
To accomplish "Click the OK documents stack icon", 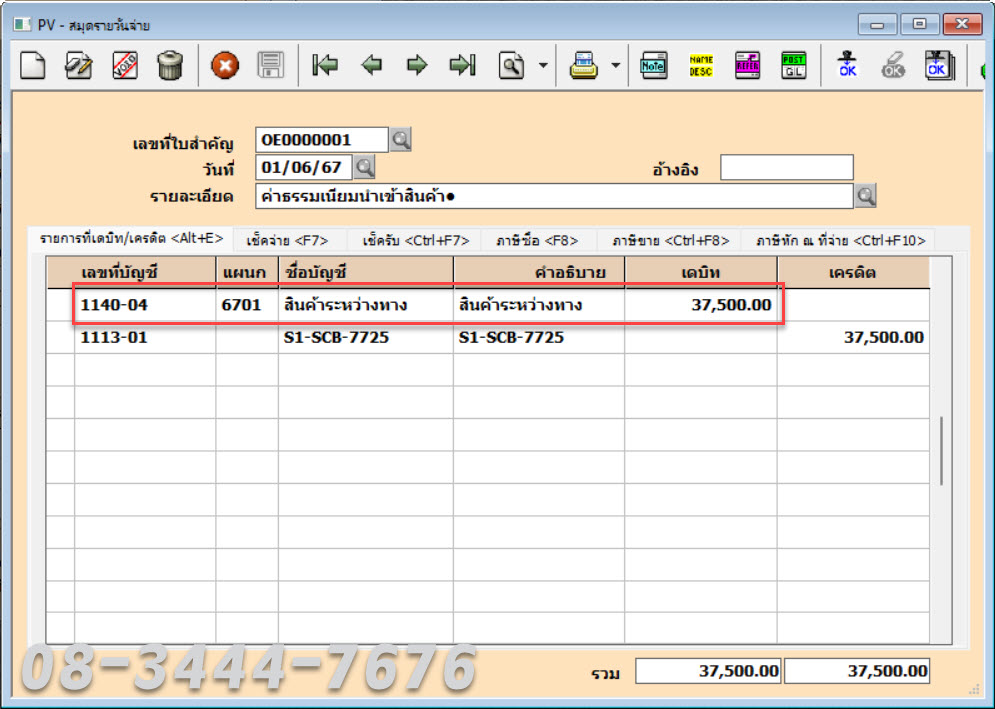I will point(939,65).
